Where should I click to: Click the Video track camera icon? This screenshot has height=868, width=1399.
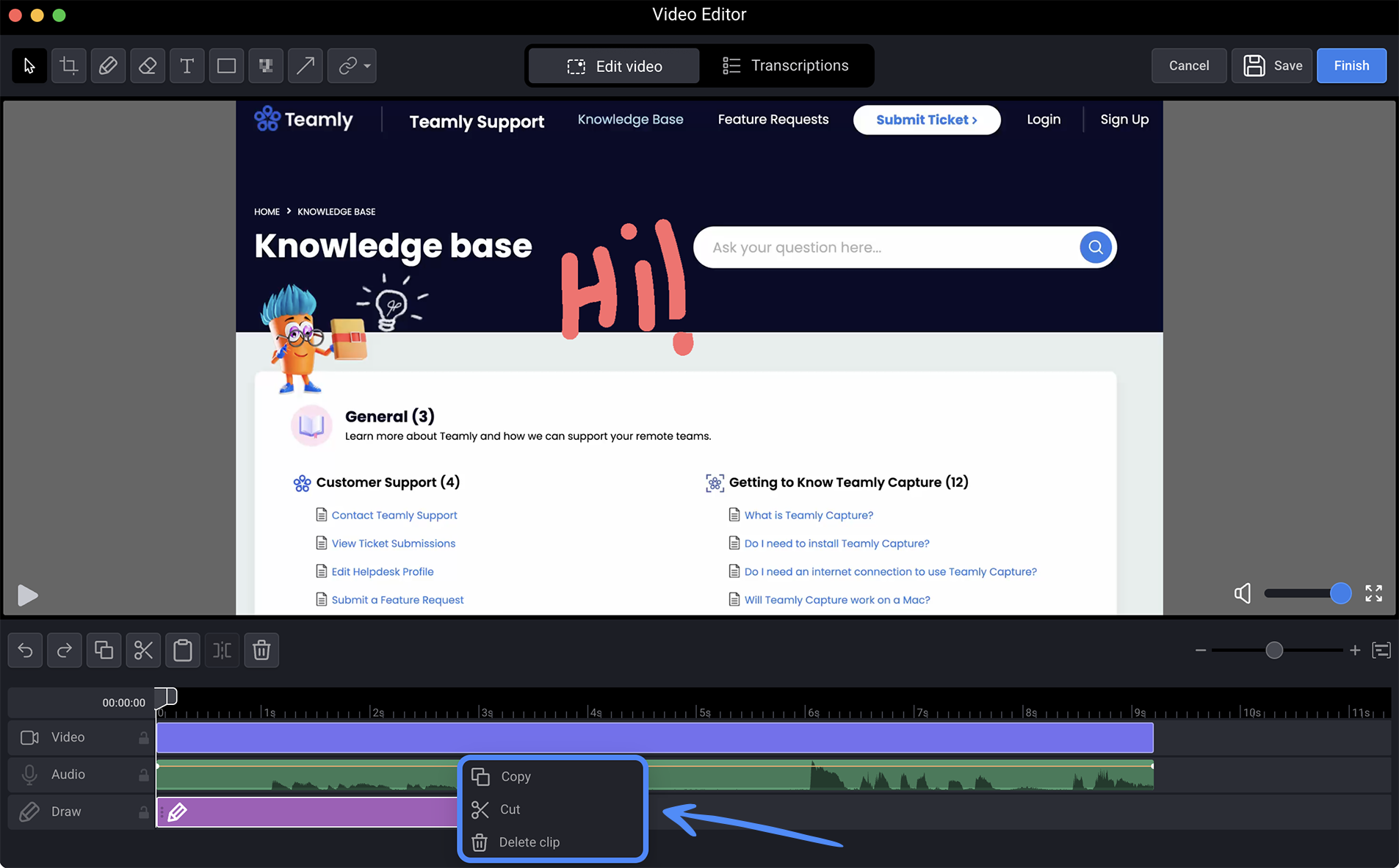tap(29, 737)
